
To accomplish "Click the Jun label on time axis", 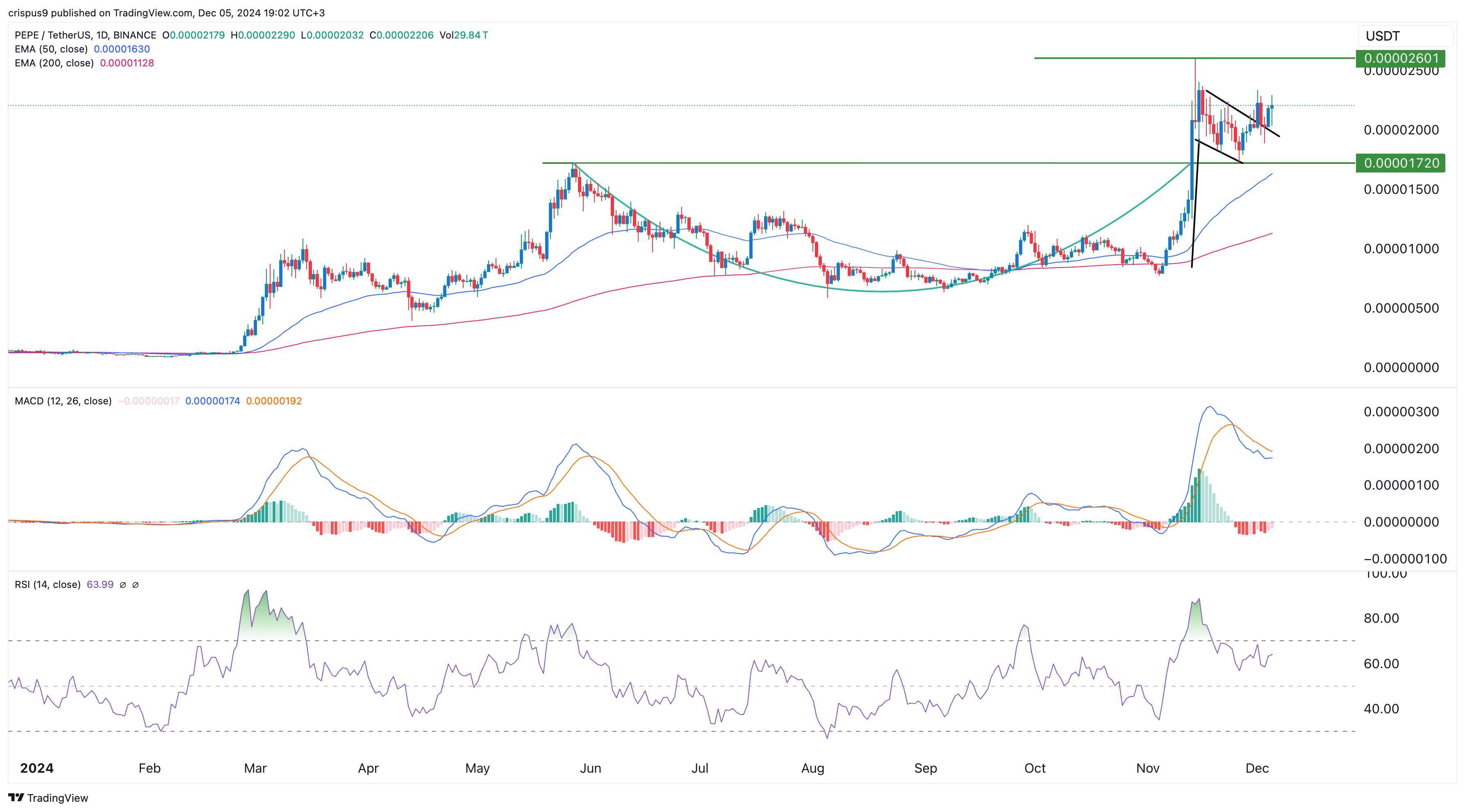I will click(590, 768).
